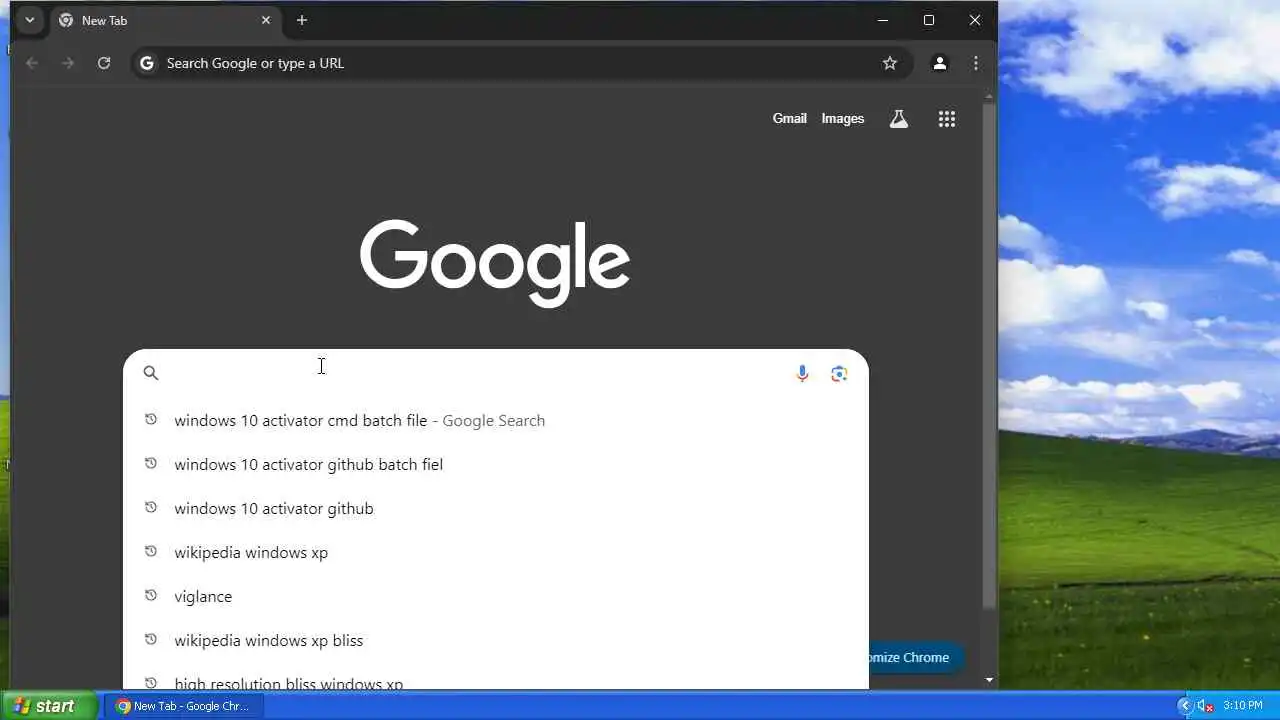Image resolution: width=1280 pixels, height=720 pixels.
Task: Bookmark this tab with the star icon
Action: (890, 63)
